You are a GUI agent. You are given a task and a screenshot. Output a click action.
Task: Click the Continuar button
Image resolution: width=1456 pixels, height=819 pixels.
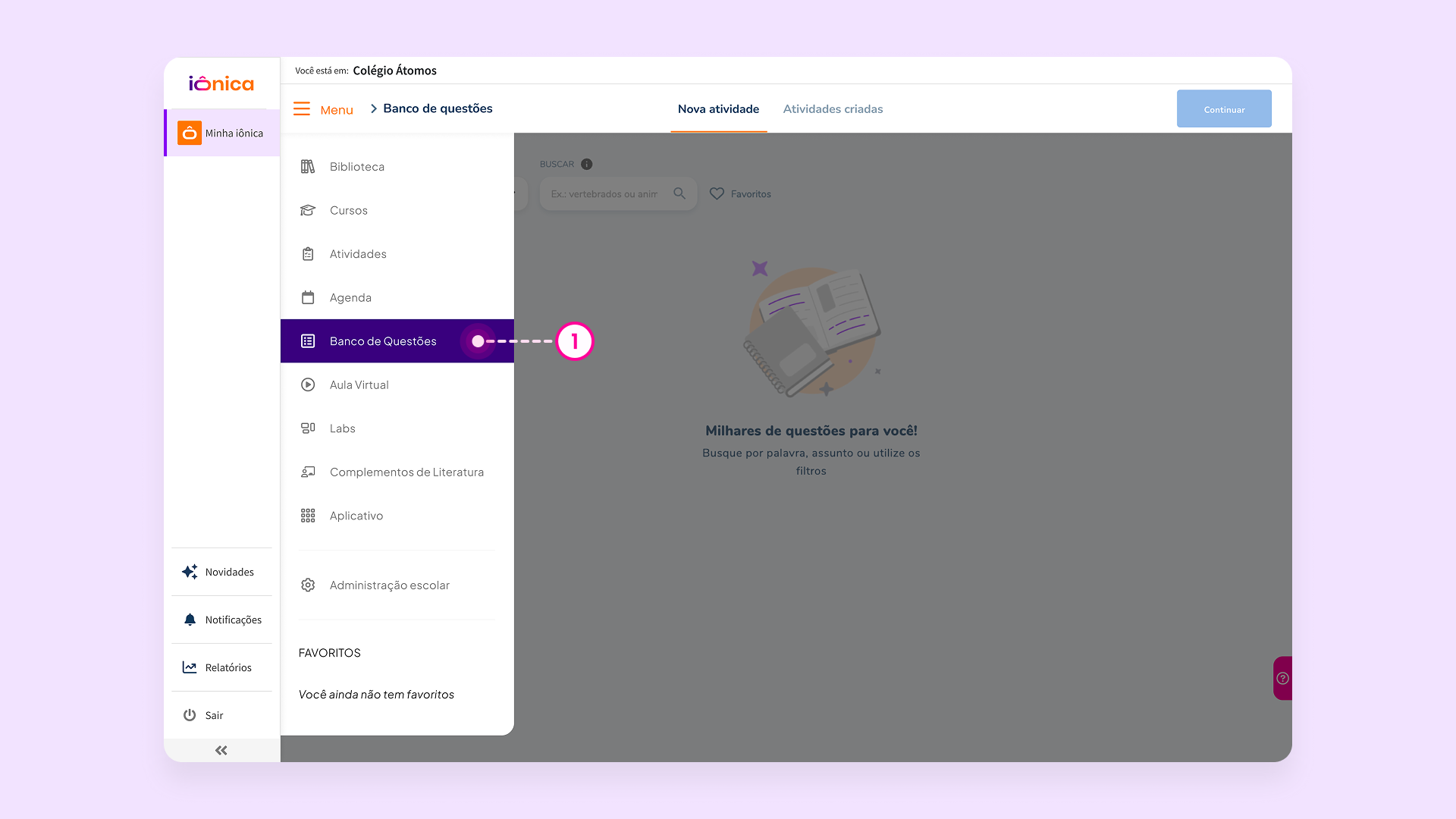pos(1224,109)
